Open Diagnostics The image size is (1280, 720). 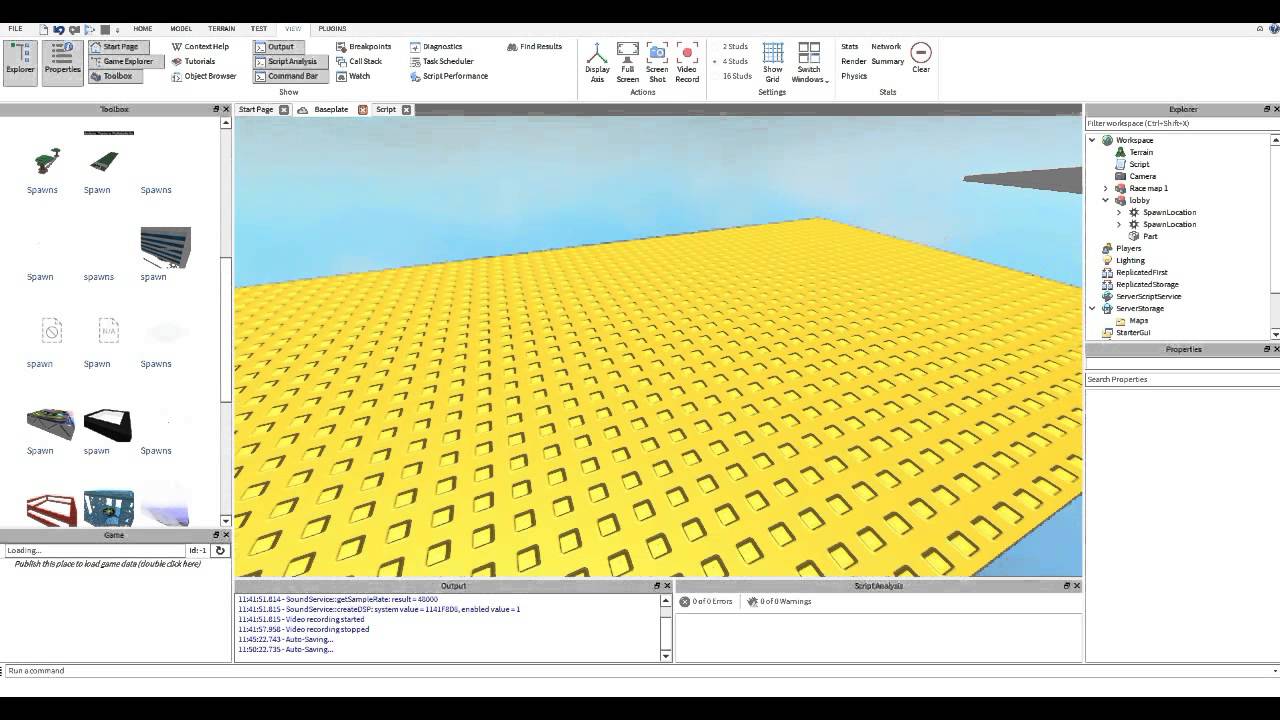pyautogui.click(x=436, y=47)
